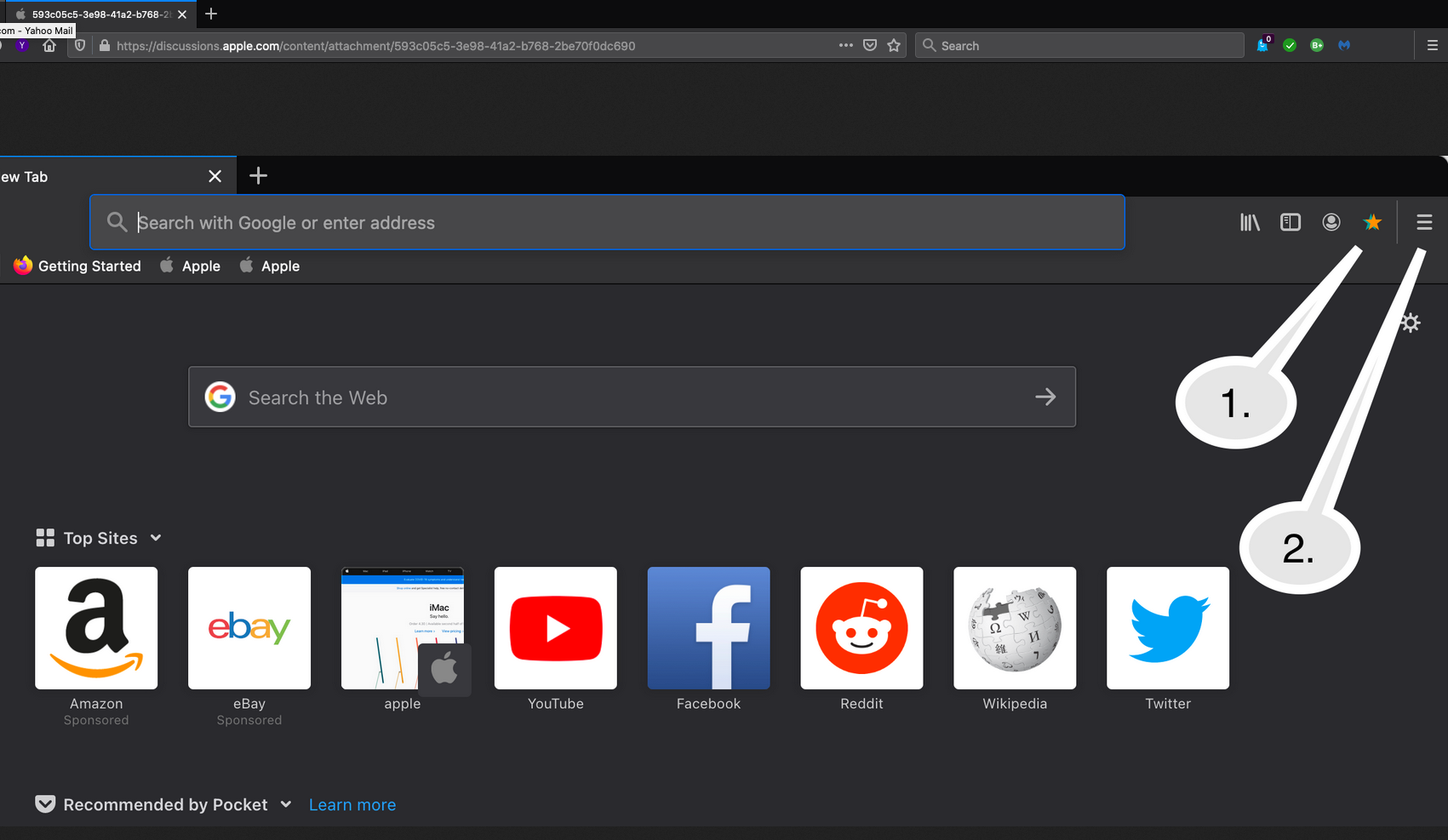Viewport: 1448px width, 840px height.
Task: Click the Top Sites heading
Action: pos(100,538)
